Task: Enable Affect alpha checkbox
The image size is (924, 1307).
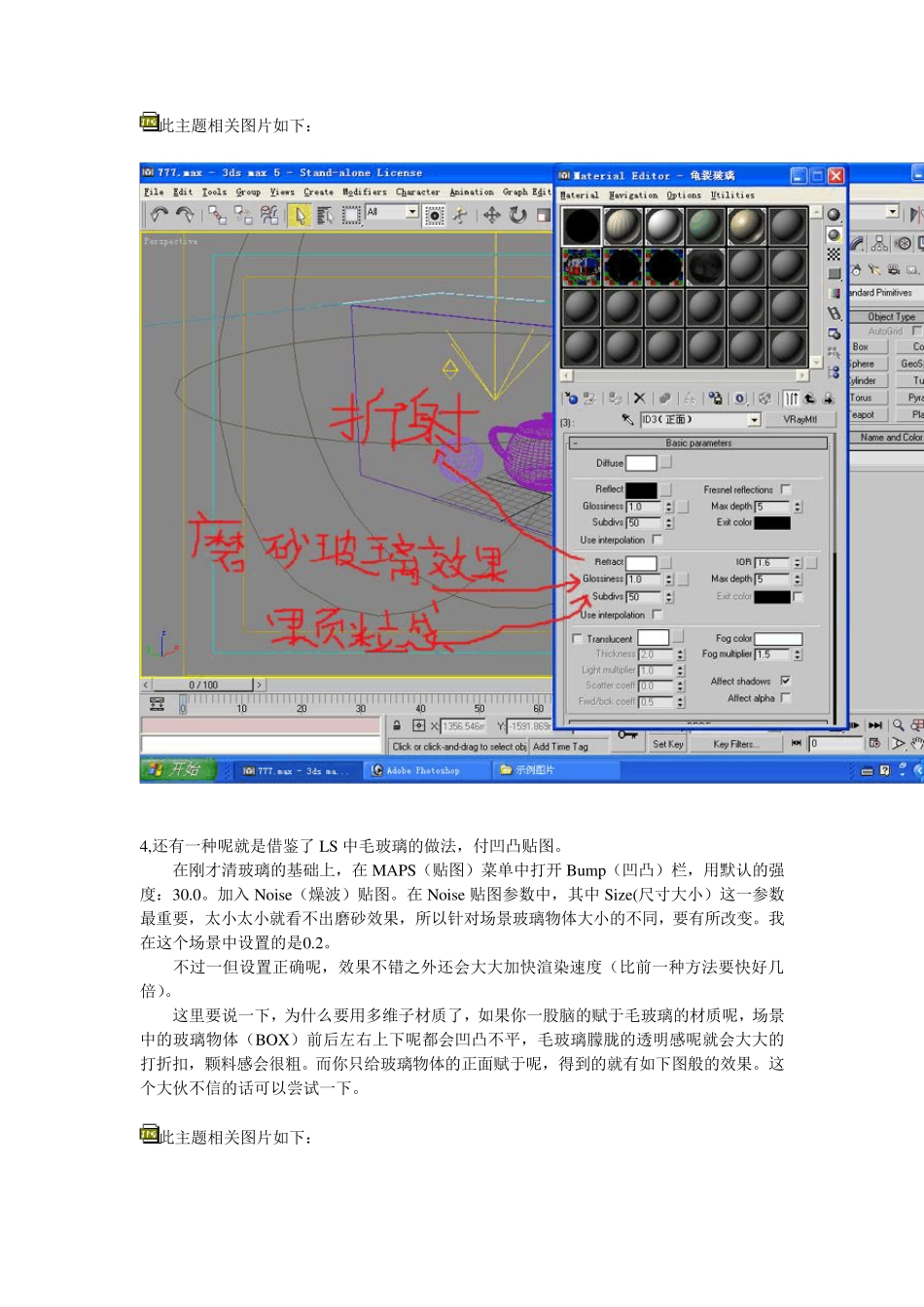Action: pos(786,698)
